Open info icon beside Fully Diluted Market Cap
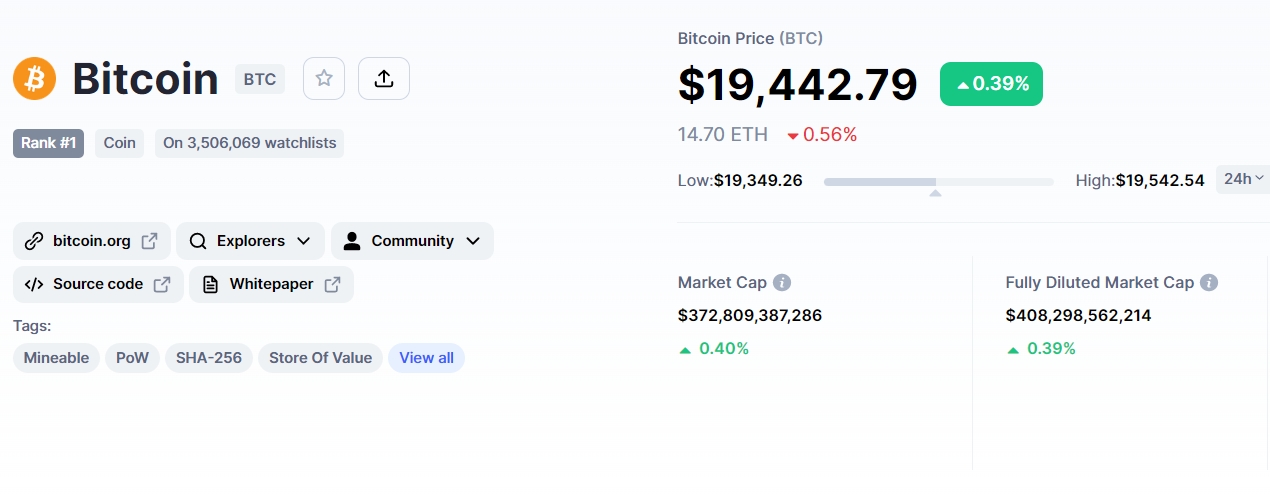This screenshot has height=495, width=1270. point(1209,283)
